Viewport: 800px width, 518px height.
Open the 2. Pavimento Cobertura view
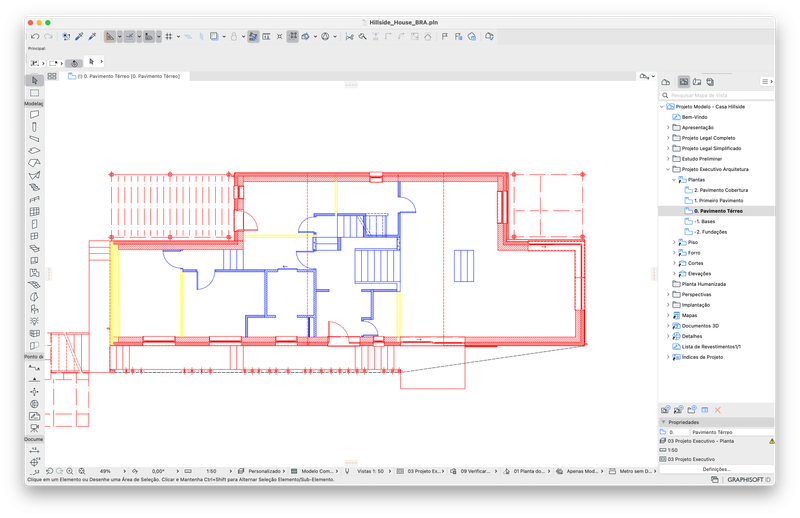click(x=716, y=190)
